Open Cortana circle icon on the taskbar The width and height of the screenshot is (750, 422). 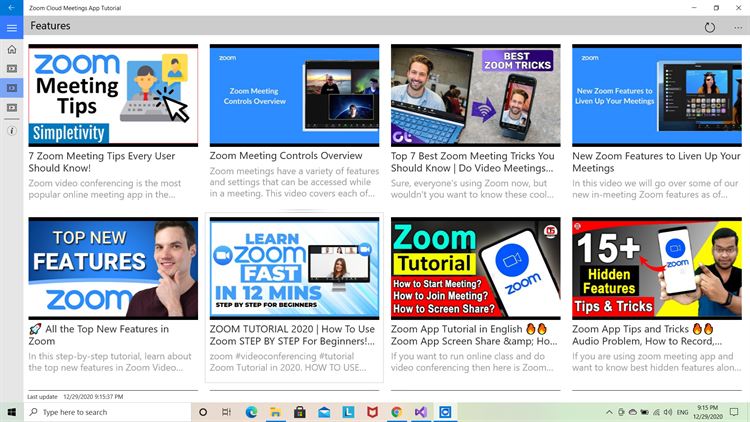pos(203,412)
